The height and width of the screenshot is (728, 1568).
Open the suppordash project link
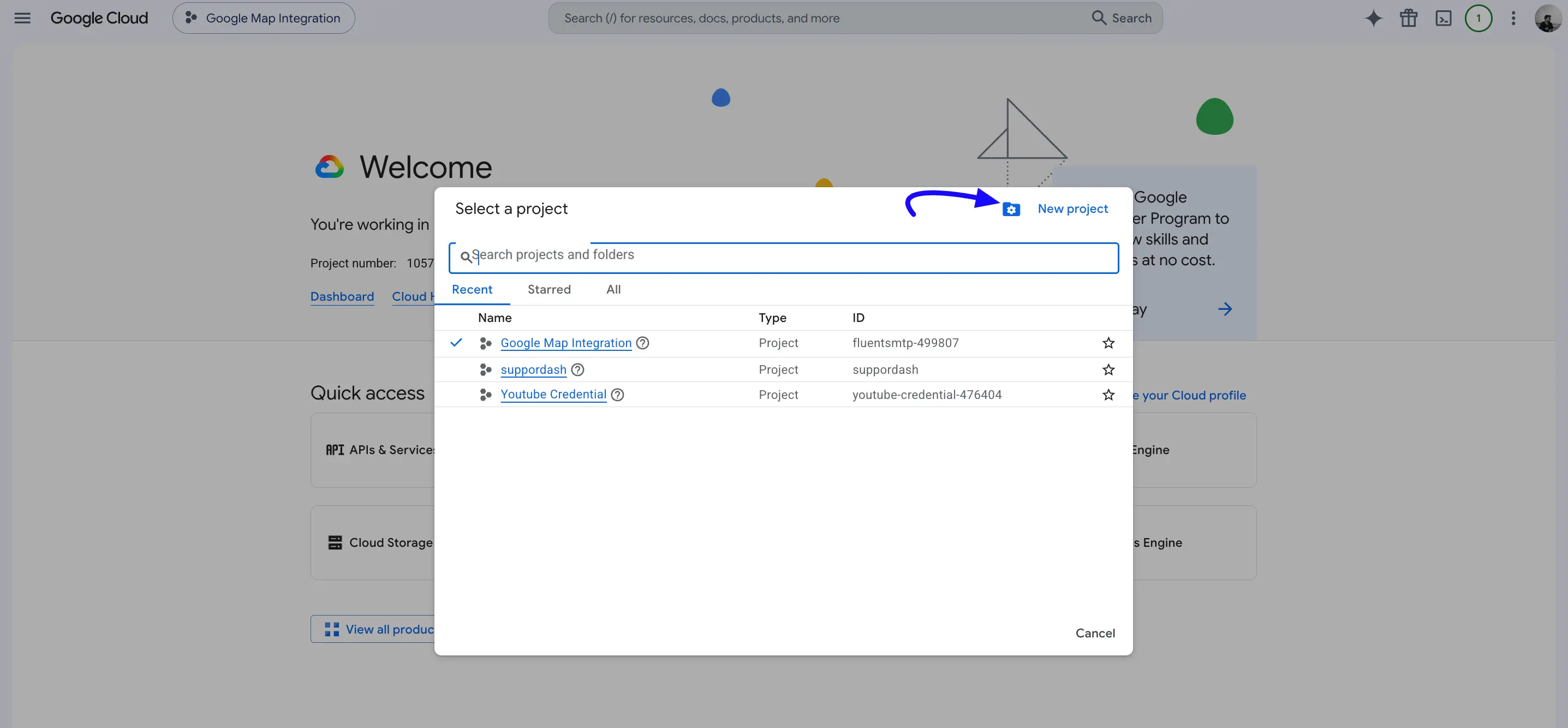[533, 369]
